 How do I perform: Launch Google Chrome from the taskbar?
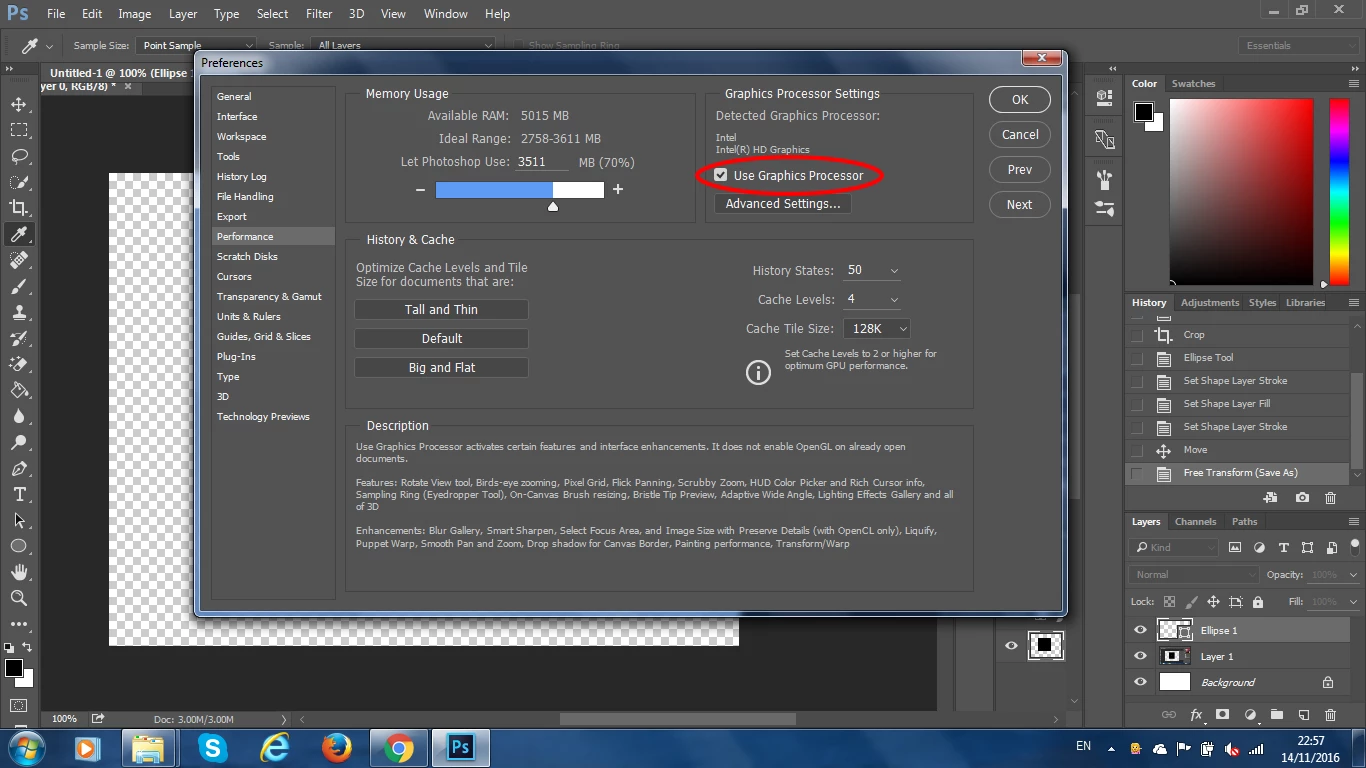[399, 748]
